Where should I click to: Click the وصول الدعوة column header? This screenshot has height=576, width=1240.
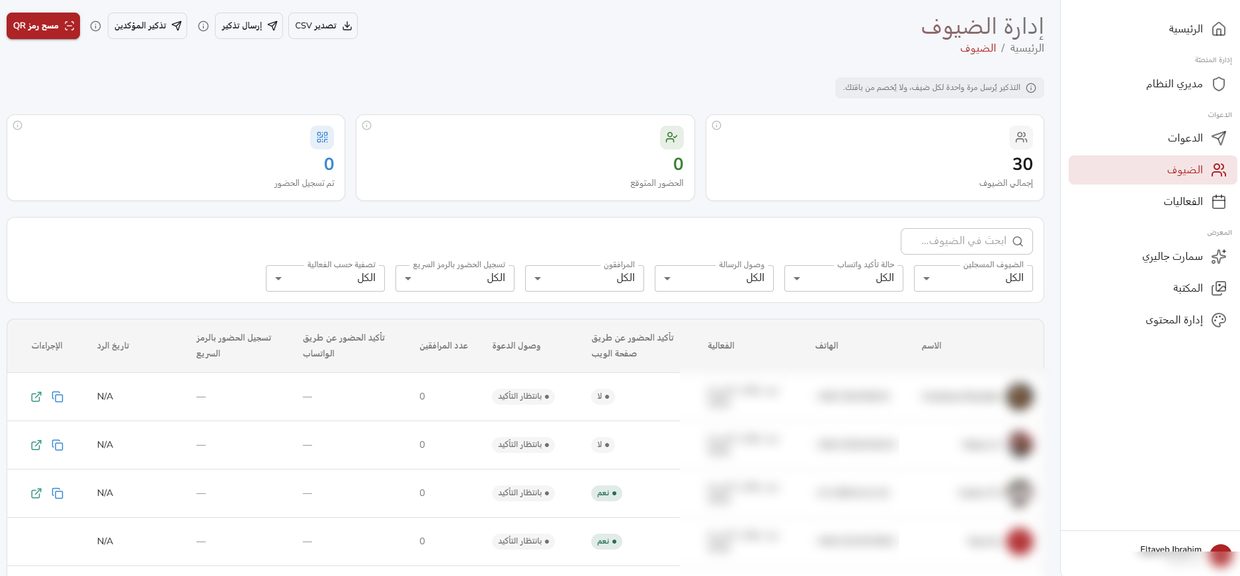click(516, 346)
